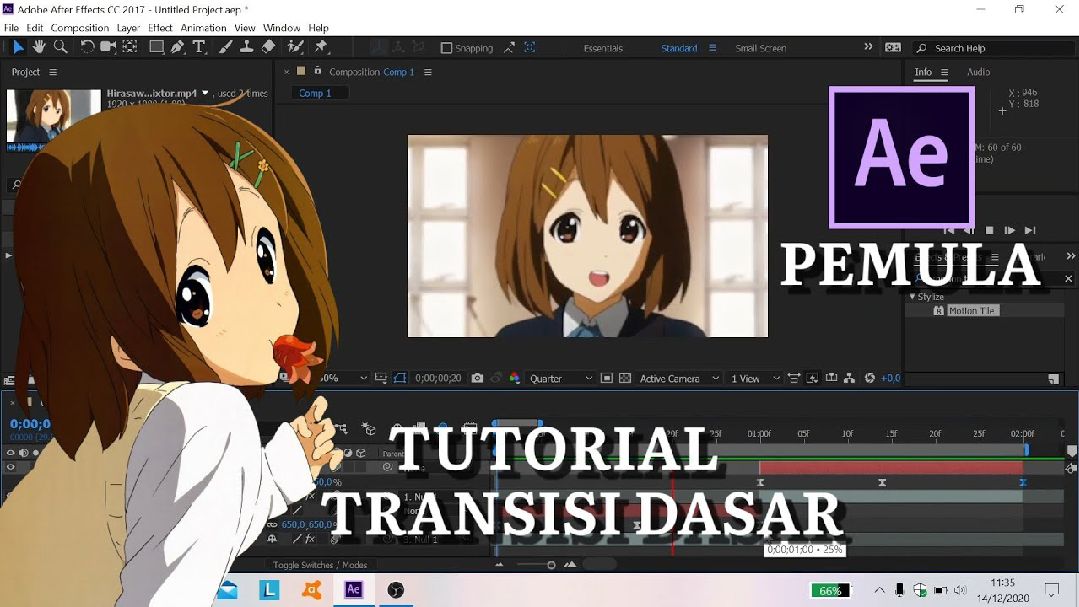Image resolution: width=1079 pixels, height=607 pixels.
Task: Open the File menu
Action: click(x=12, y=28)
